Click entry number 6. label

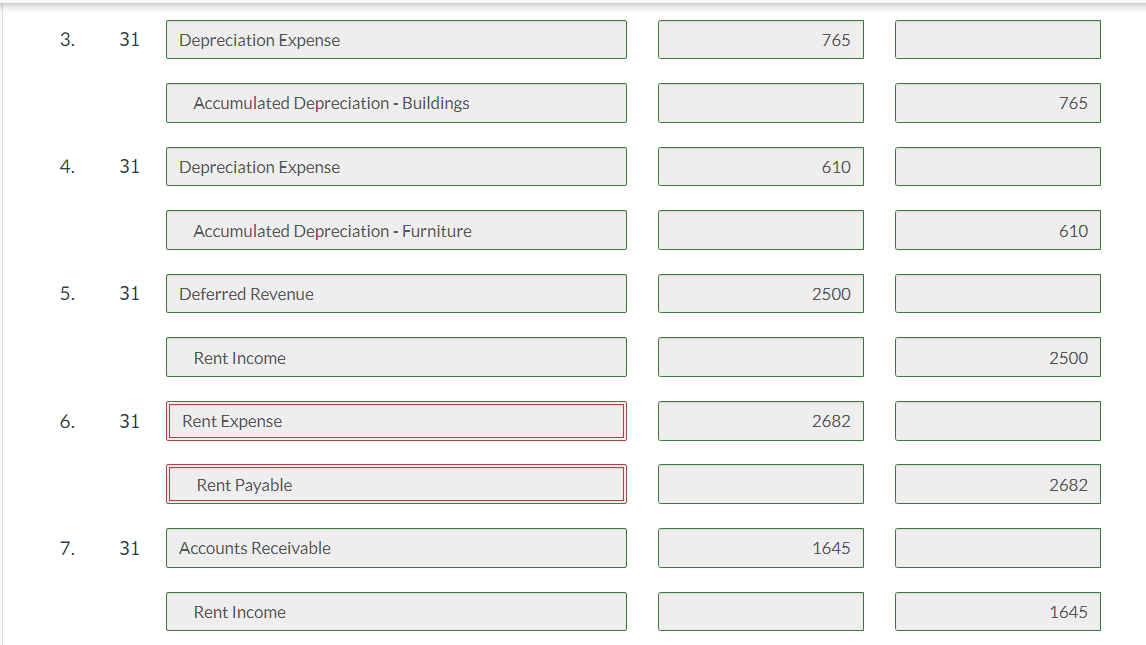coord(67,421)
